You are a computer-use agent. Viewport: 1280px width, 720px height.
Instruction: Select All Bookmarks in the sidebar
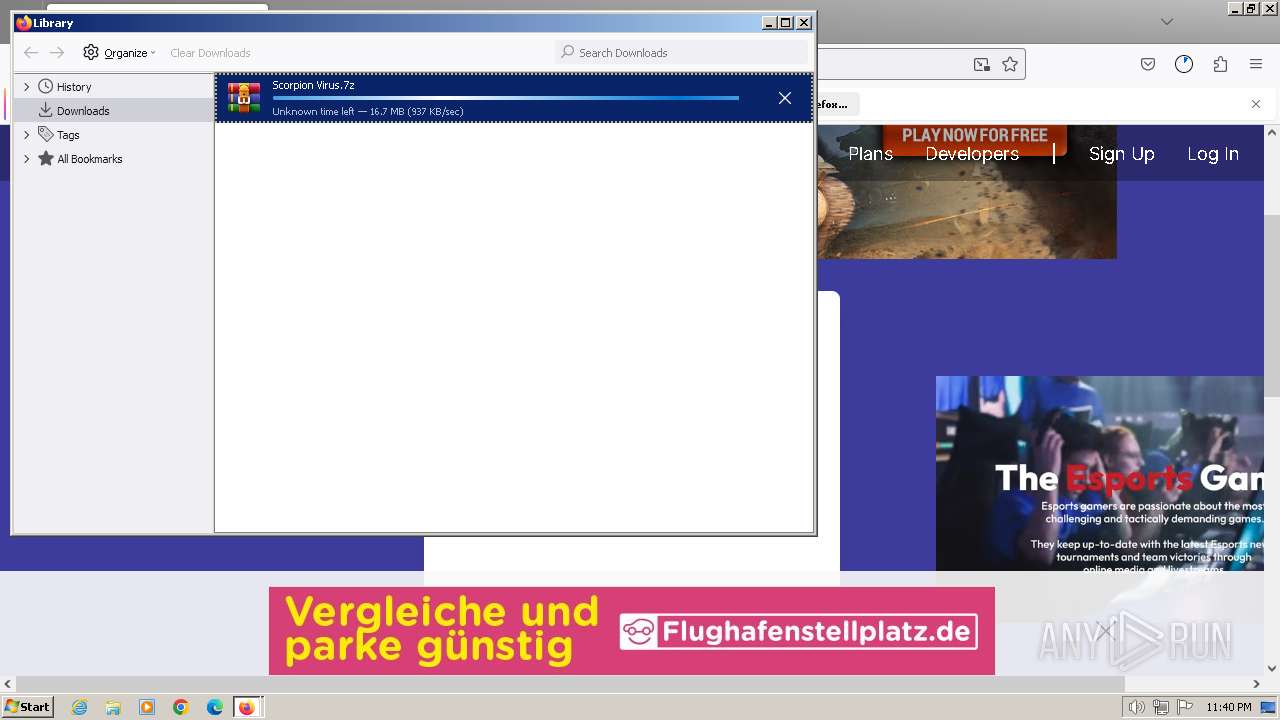point(90,159)
